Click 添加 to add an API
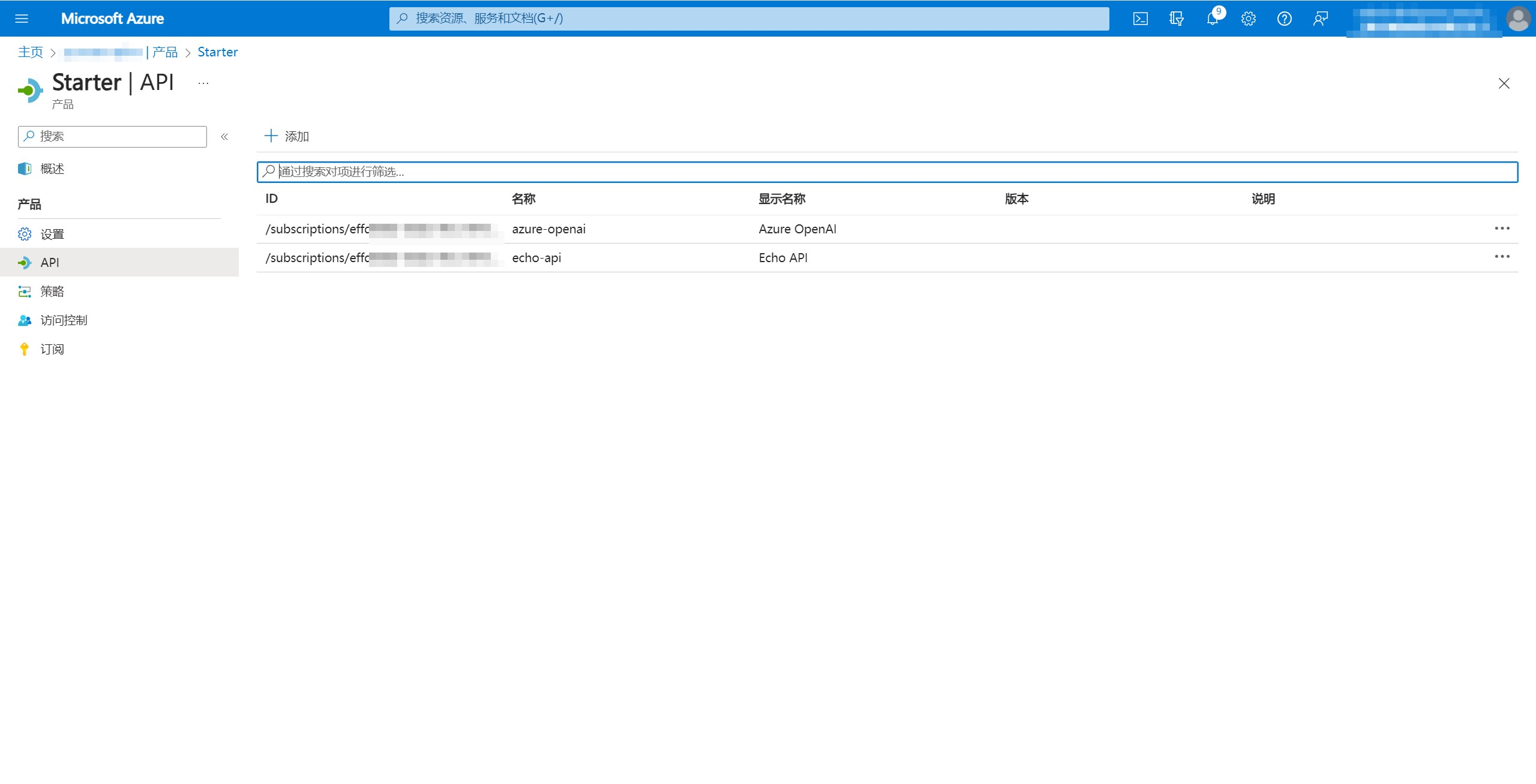Viewport: 1536px width, 784px height. coord(287,136)
